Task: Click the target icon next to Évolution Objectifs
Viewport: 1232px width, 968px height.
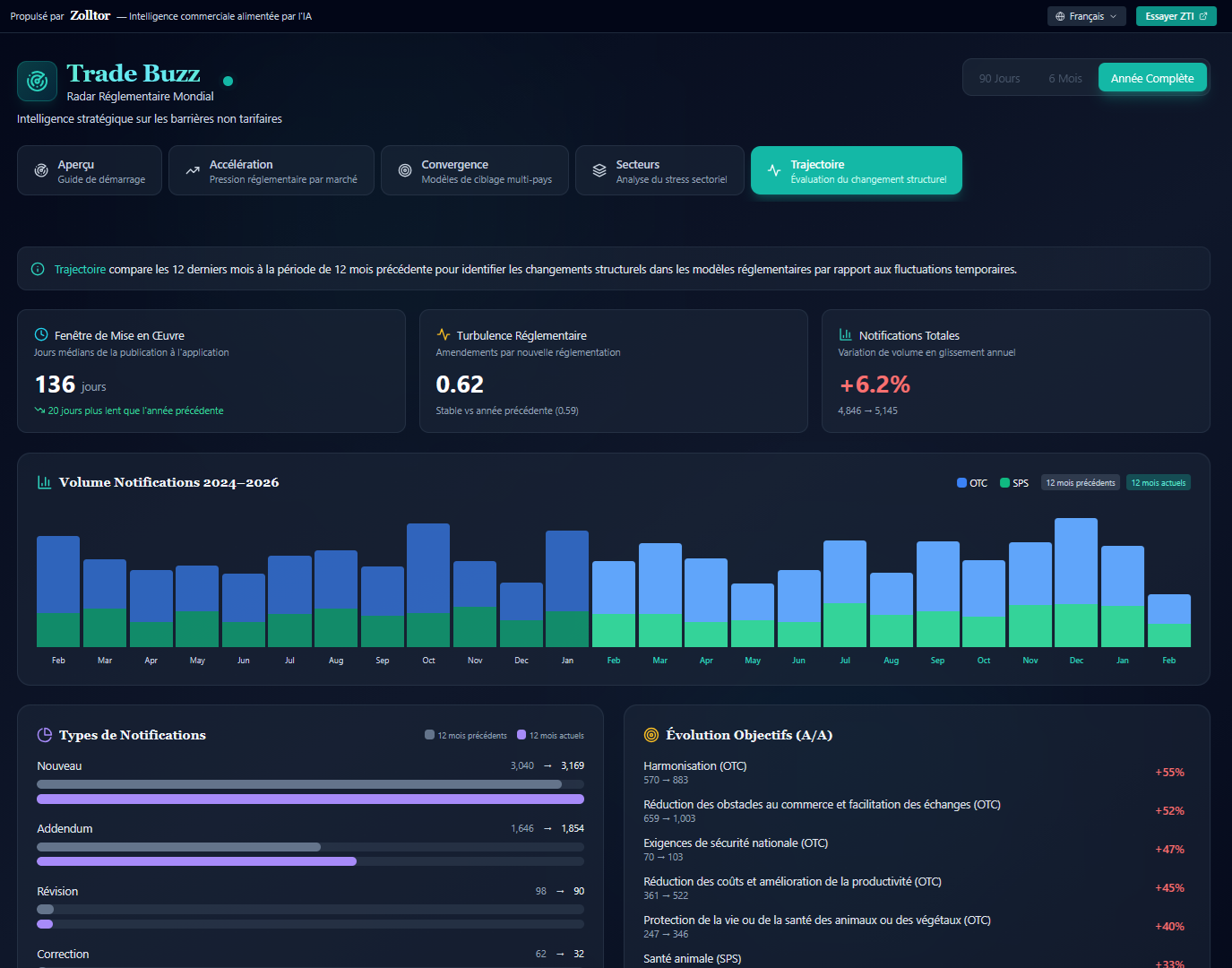Action: point(650,734)
